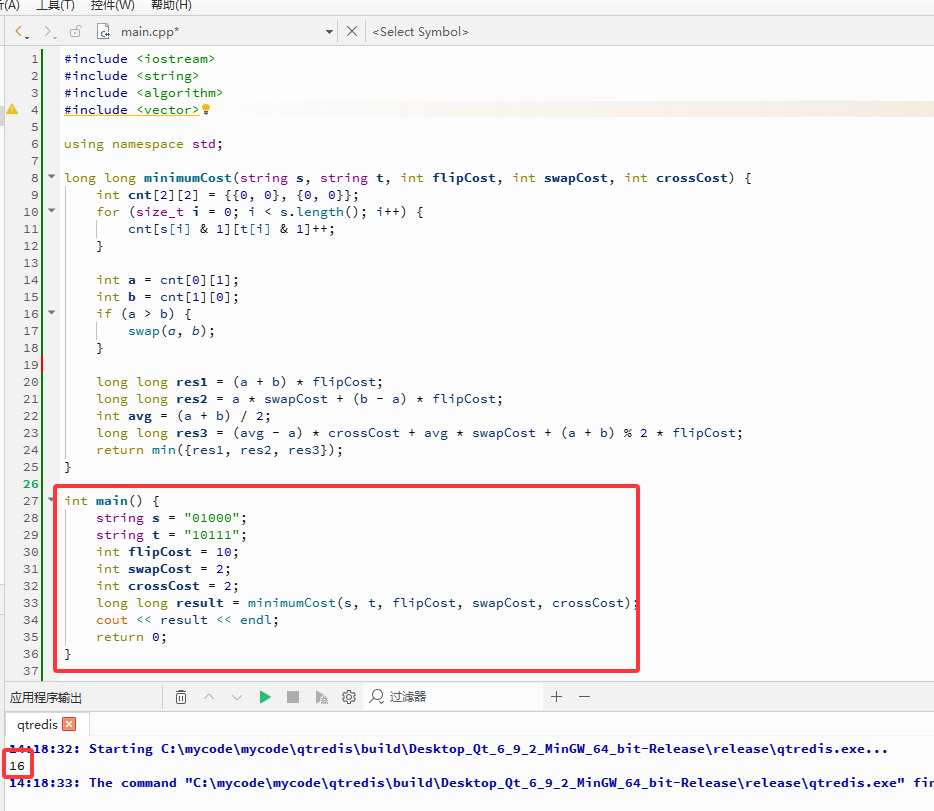
Task: Close the qtredis output tab
Action: tap(69, 724)
